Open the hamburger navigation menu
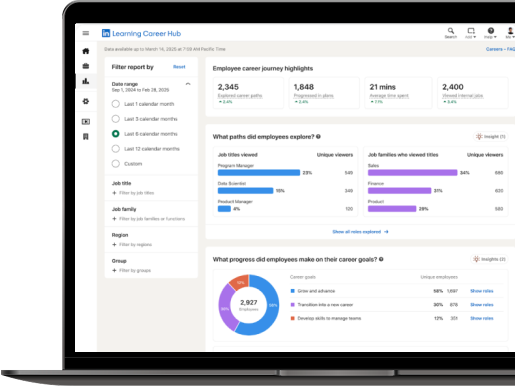The image size is (515, 386). [x=86, y=33]
